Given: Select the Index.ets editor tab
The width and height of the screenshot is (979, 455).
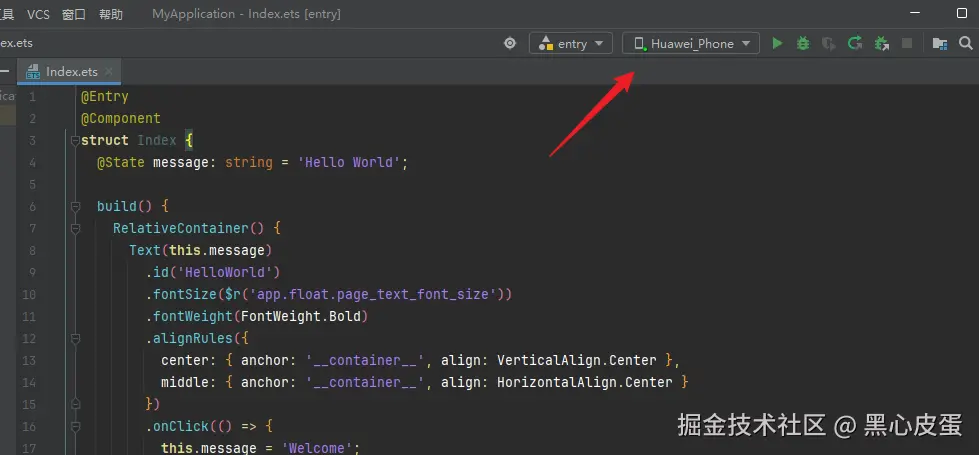Looking at the screenshot, I should tap(69, 72).
